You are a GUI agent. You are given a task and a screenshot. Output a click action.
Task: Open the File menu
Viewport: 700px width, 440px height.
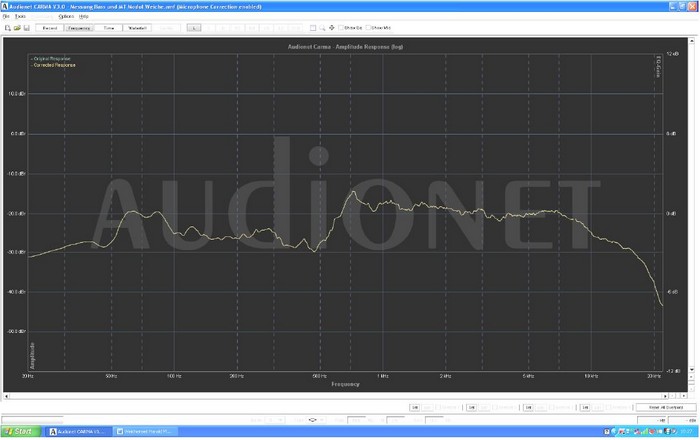(6, 17)
